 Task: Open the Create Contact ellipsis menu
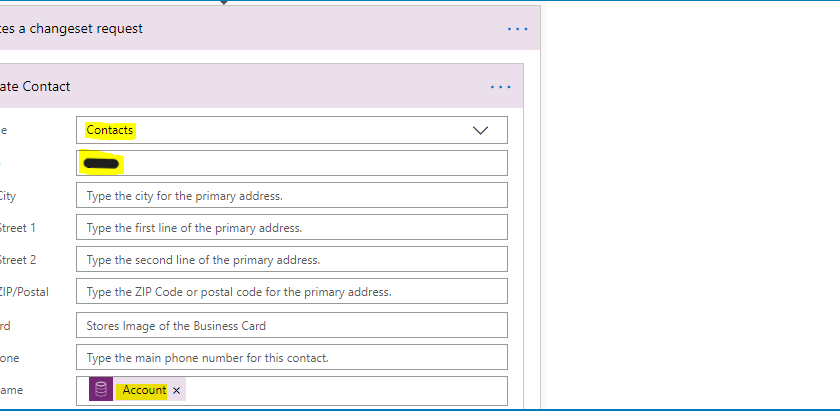click(x=501, y=87)
